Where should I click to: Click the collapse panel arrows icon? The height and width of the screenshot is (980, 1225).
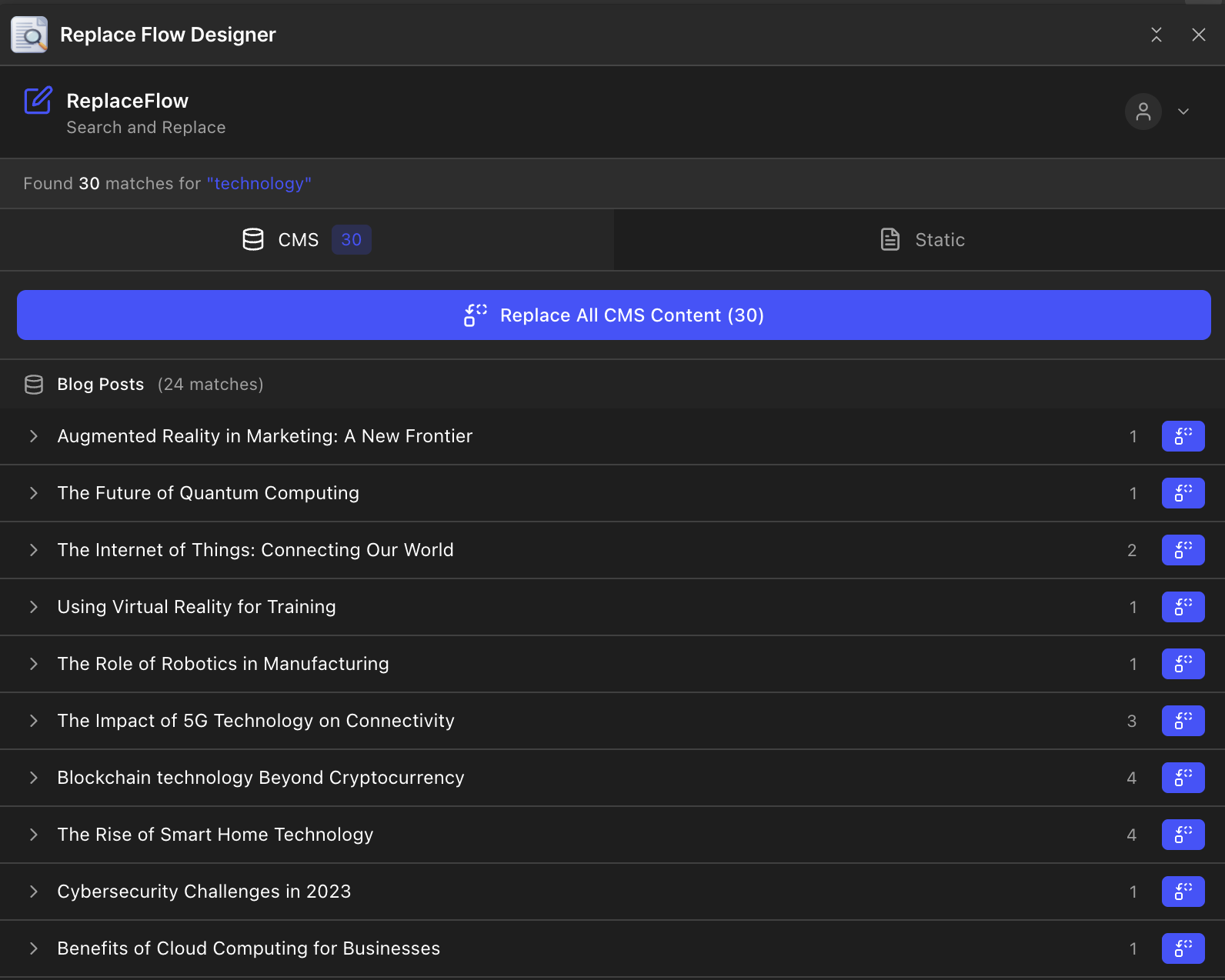pyautogui.click(x=1156, y=35)
